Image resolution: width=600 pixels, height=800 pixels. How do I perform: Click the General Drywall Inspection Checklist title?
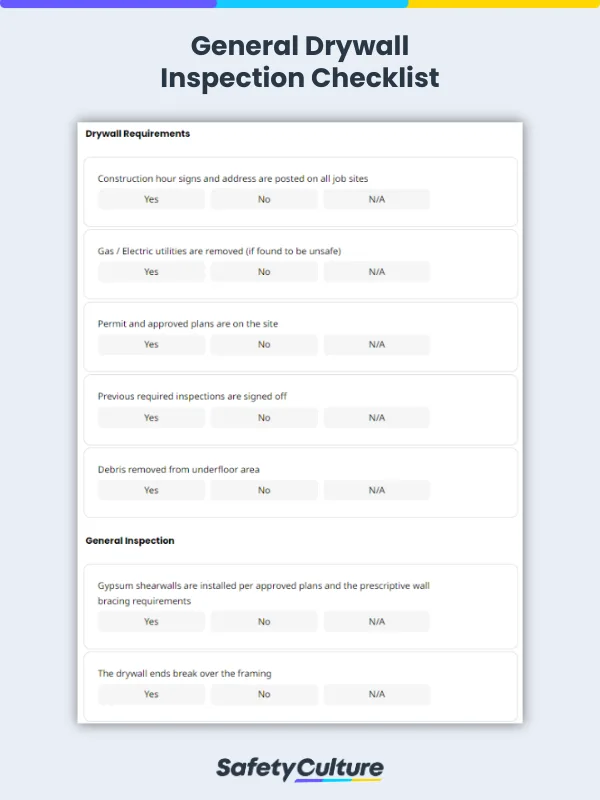[300, 62]
